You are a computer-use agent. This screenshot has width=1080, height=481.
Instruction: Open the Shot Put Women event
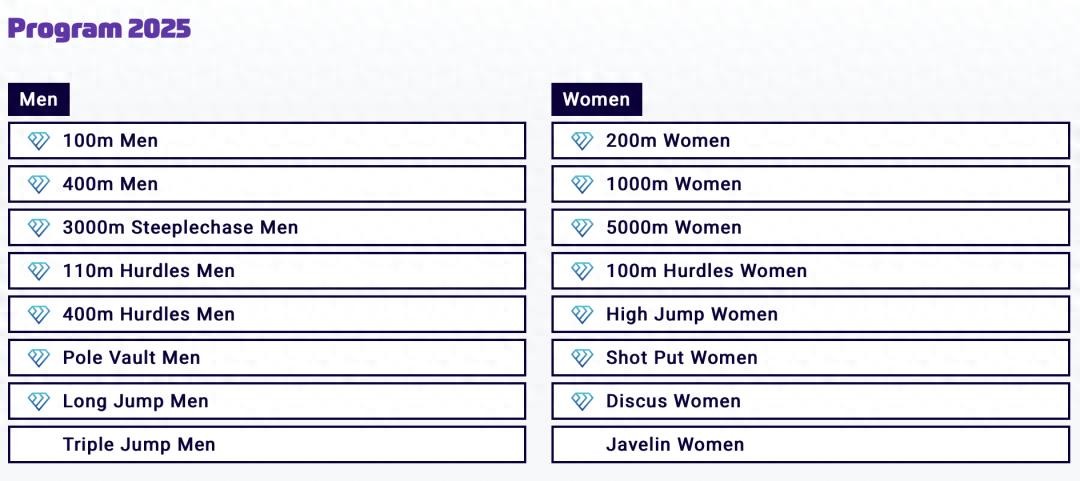point(682,358)
